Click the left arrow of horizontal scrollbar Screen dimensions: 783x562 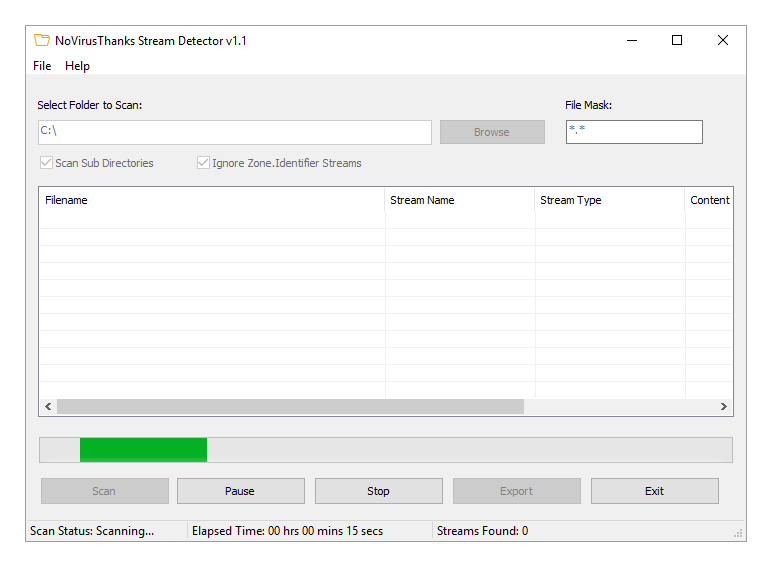(x=48, y=407)
